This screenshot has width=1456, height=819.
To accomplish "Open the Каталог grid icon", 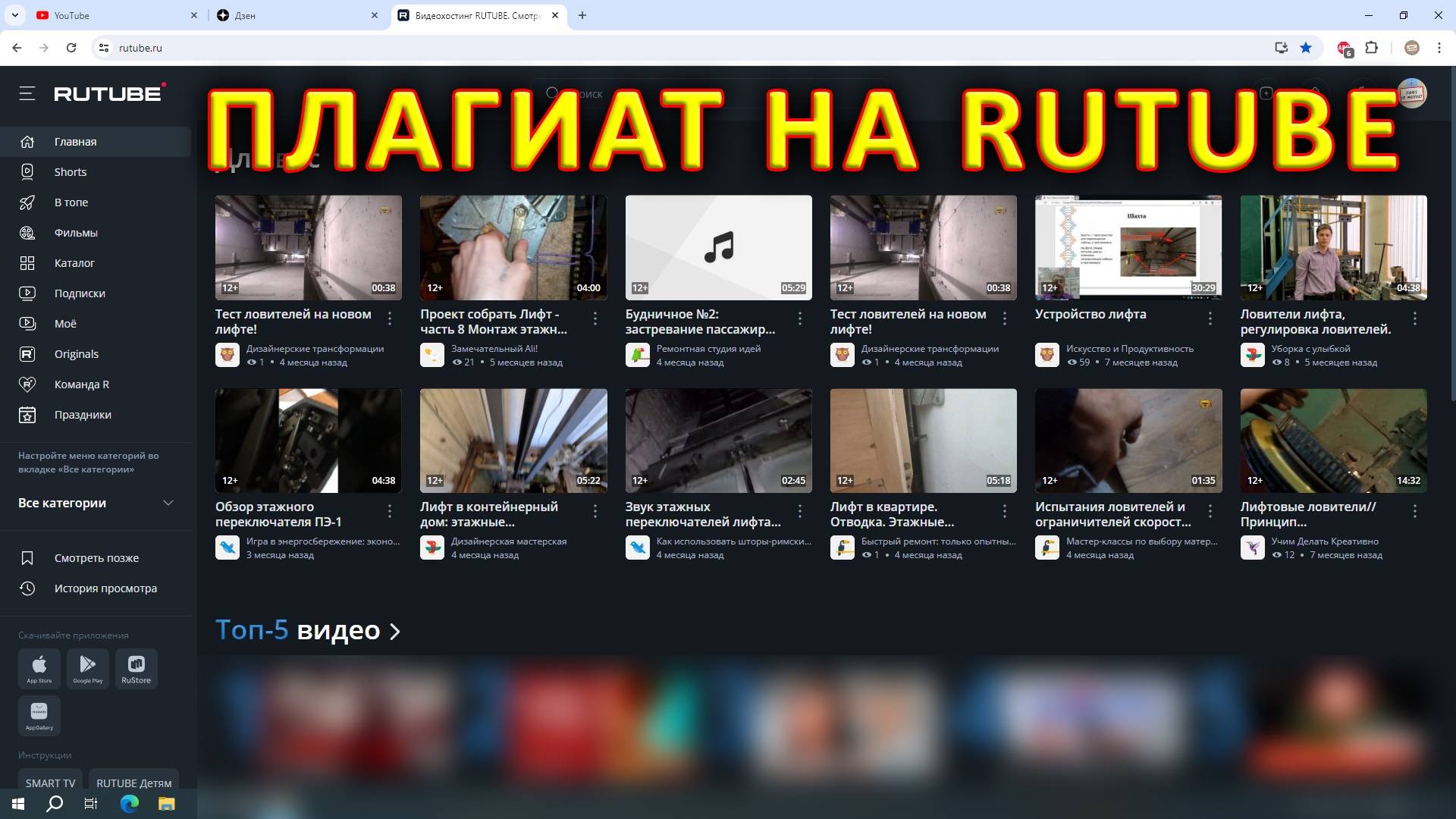I will pos(27,263).
